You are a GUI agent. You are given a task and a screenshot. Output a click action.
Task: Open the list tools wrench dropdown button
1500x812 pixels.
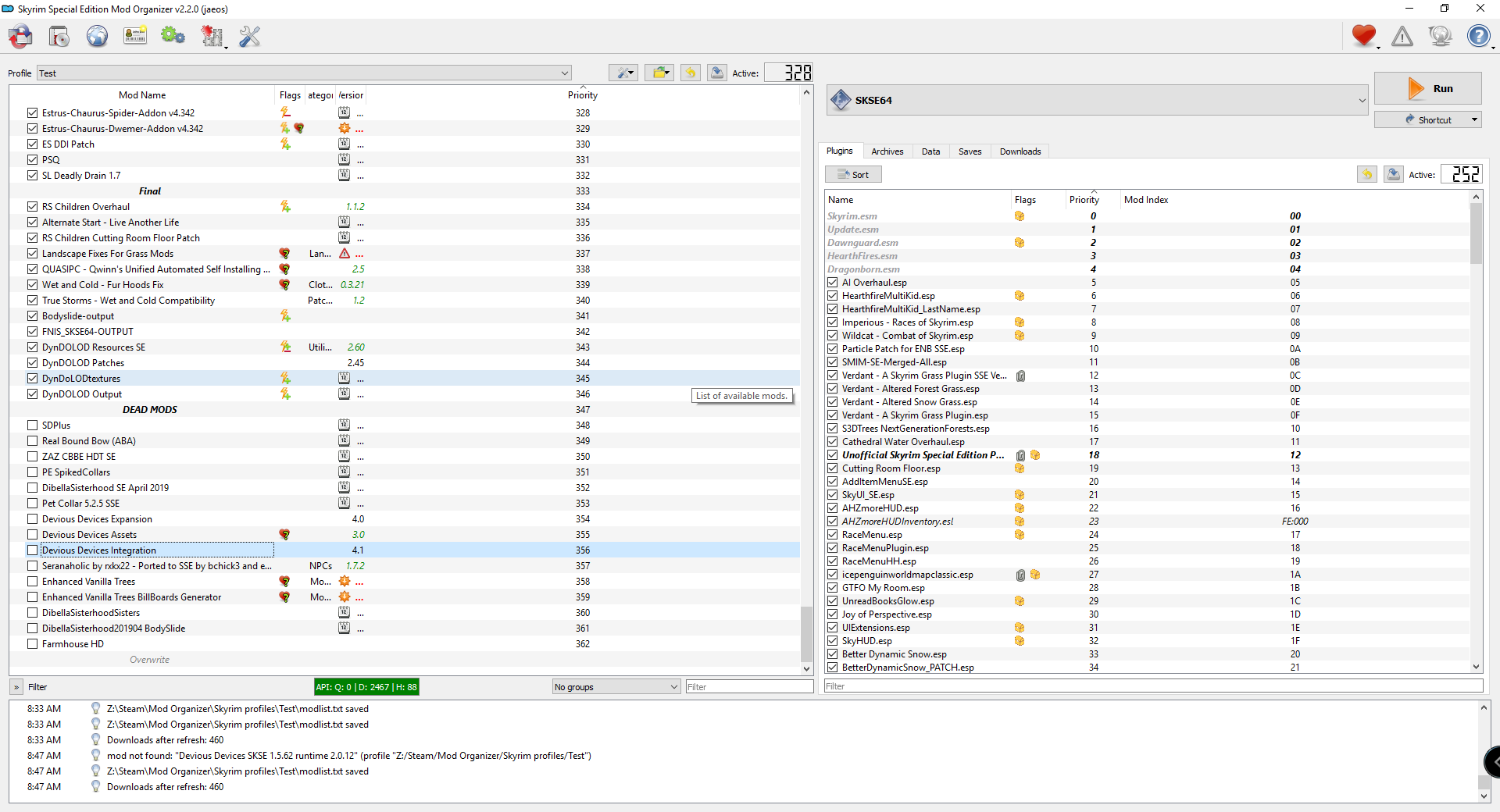point(623,73)
